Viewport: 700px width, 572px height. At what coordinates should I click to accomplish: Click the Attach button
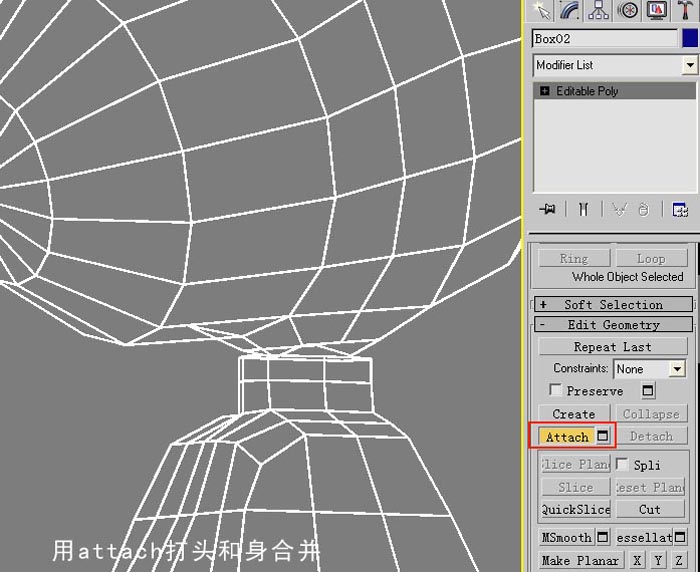pos(567,436)
